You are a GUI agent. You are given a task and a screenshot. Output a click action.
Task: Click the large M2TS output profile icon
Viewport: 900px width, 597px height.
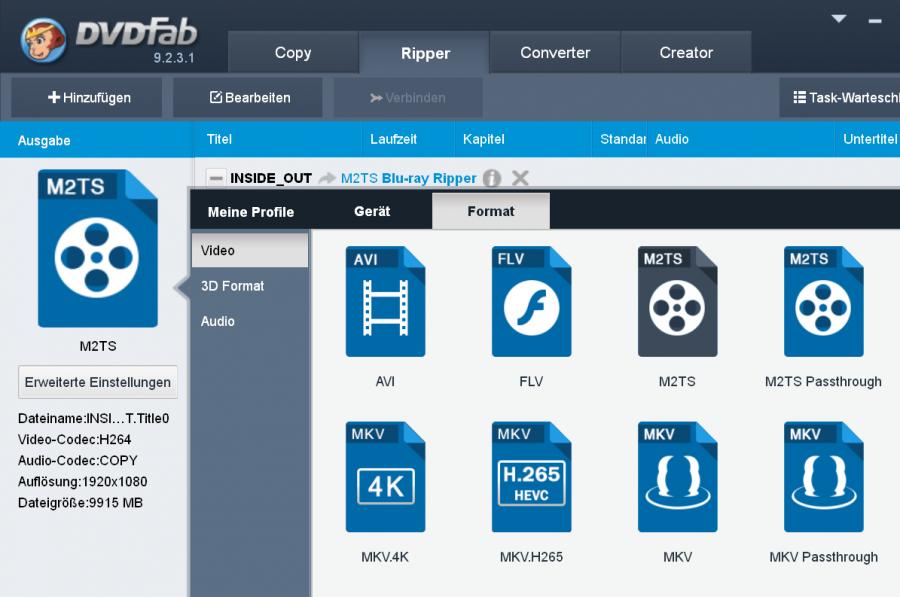[x=98, y=249]
